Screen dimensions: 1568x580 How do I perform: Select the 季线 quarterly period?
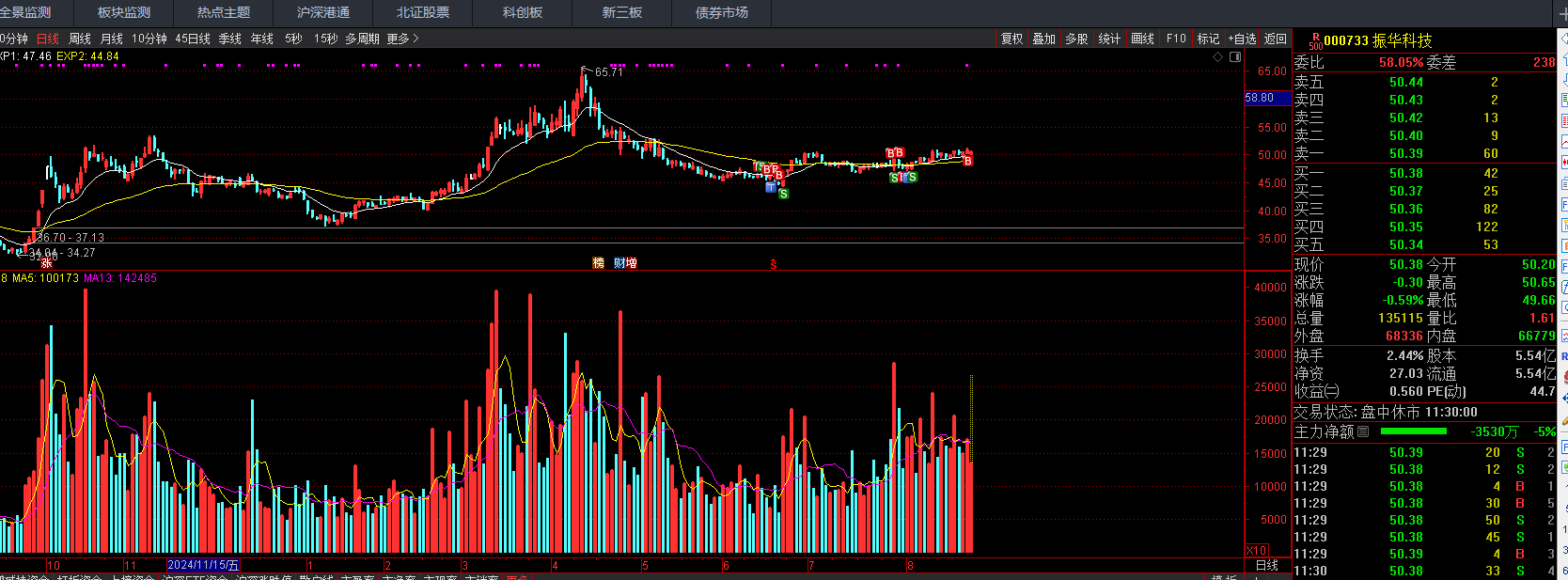click(230, 39)
